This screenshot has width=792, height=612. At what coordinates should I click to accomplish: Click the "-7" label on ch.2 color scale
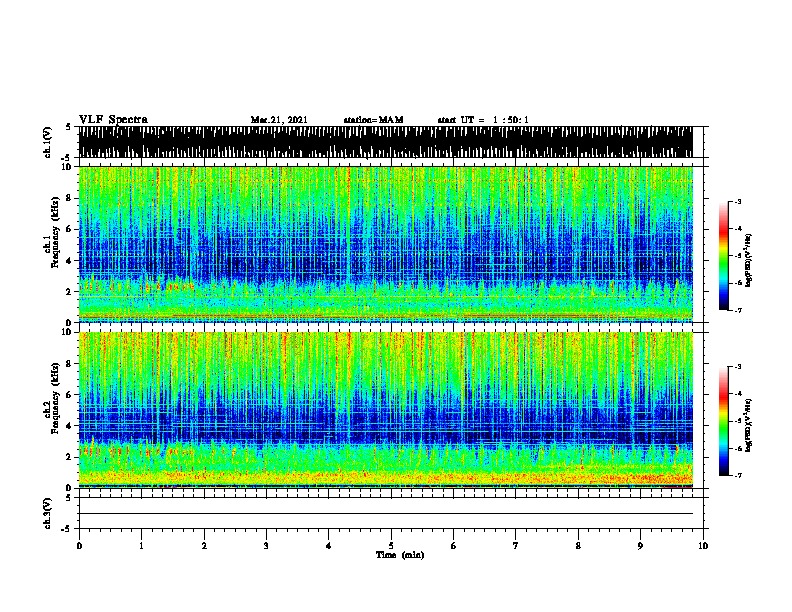pos(737,476)
